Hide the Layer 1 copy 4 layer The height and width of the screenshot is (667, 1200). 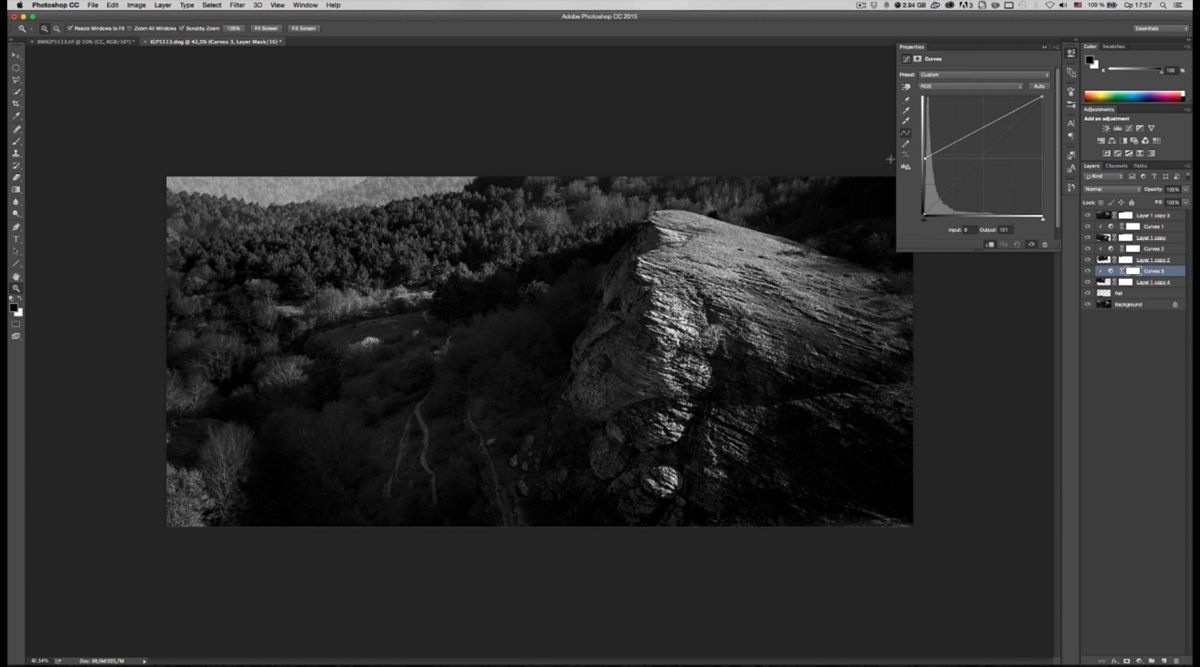pos(1088,282)
